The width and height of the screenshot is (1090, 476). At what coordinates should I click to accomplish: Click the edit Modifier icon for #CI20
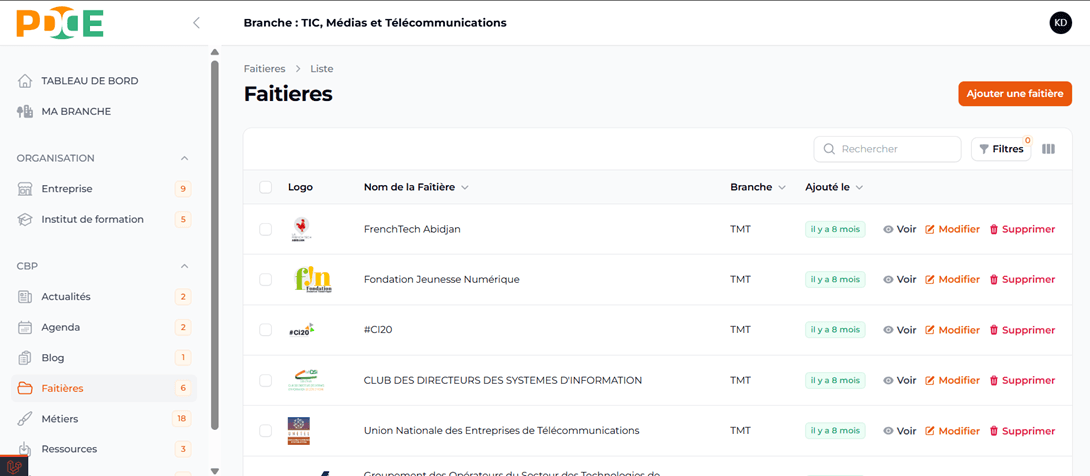point(930,330)
